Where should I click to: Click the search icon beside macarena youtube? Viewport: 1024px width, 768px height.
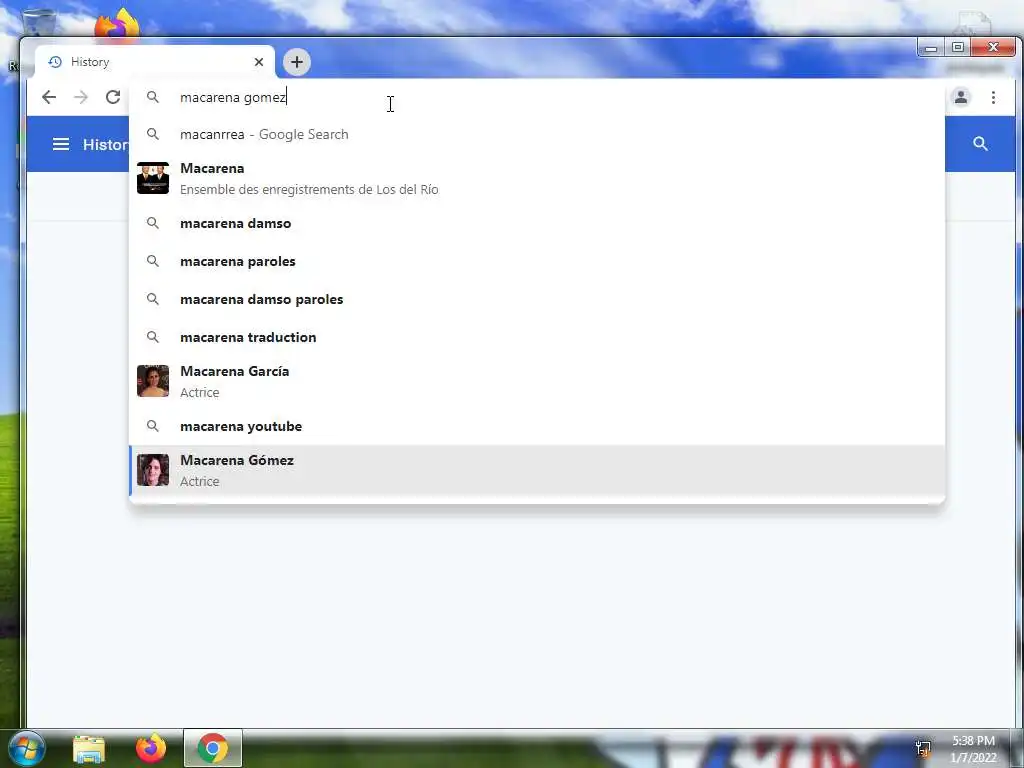click(153, 426)
